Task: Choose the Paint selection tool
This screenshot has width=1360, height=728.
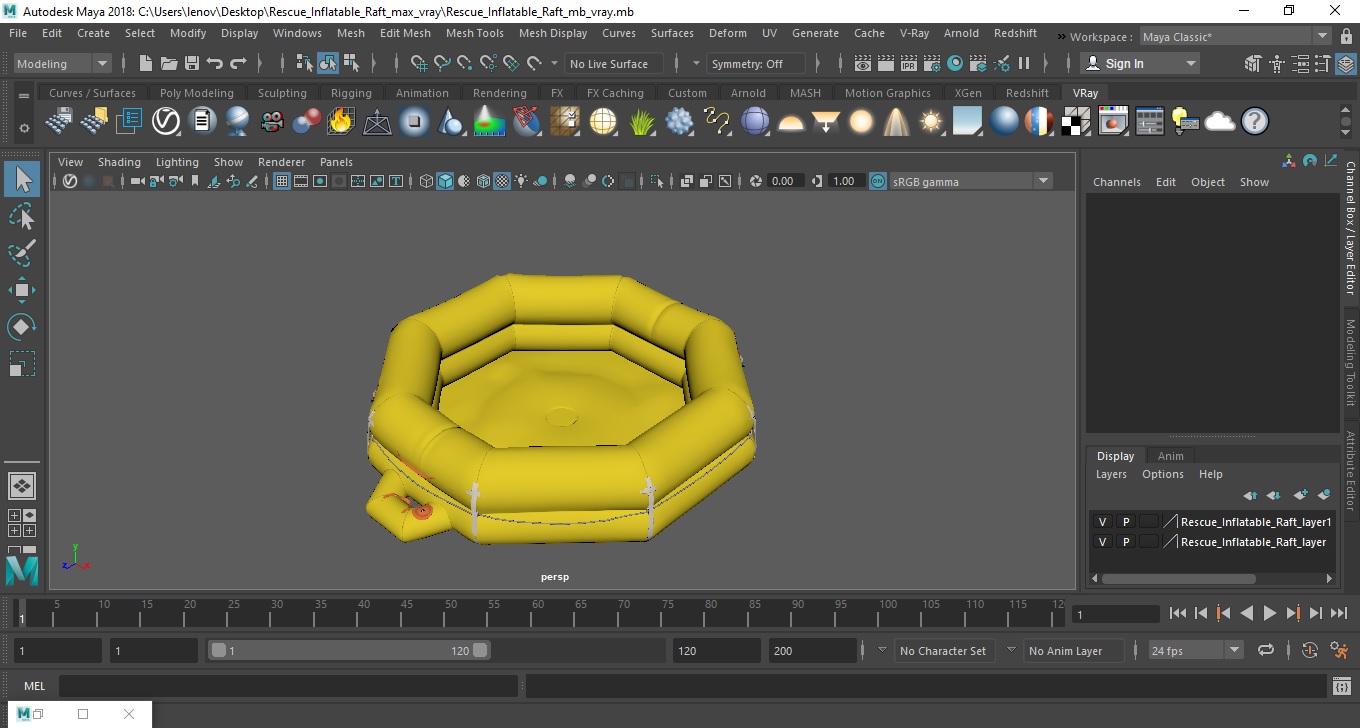Action: [x=22, y=253]
